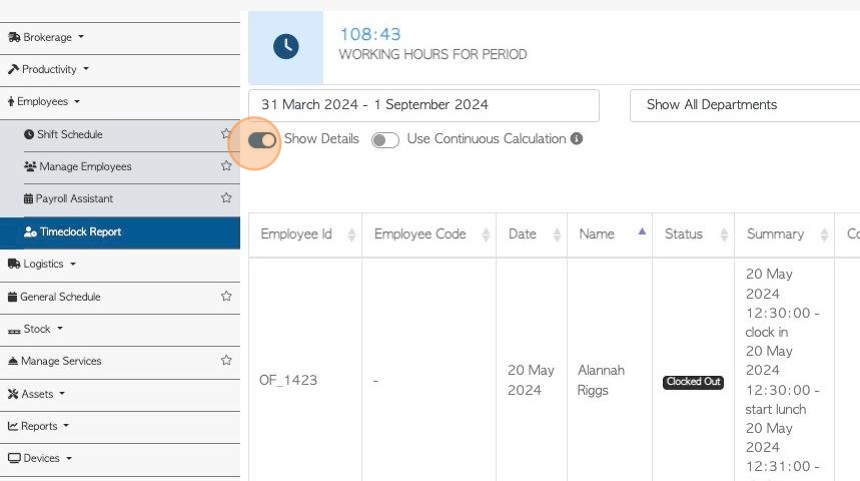The height and width of the screenshot is (481, 860).
Task: Sort table by Name column
Action: pos(610,235)
